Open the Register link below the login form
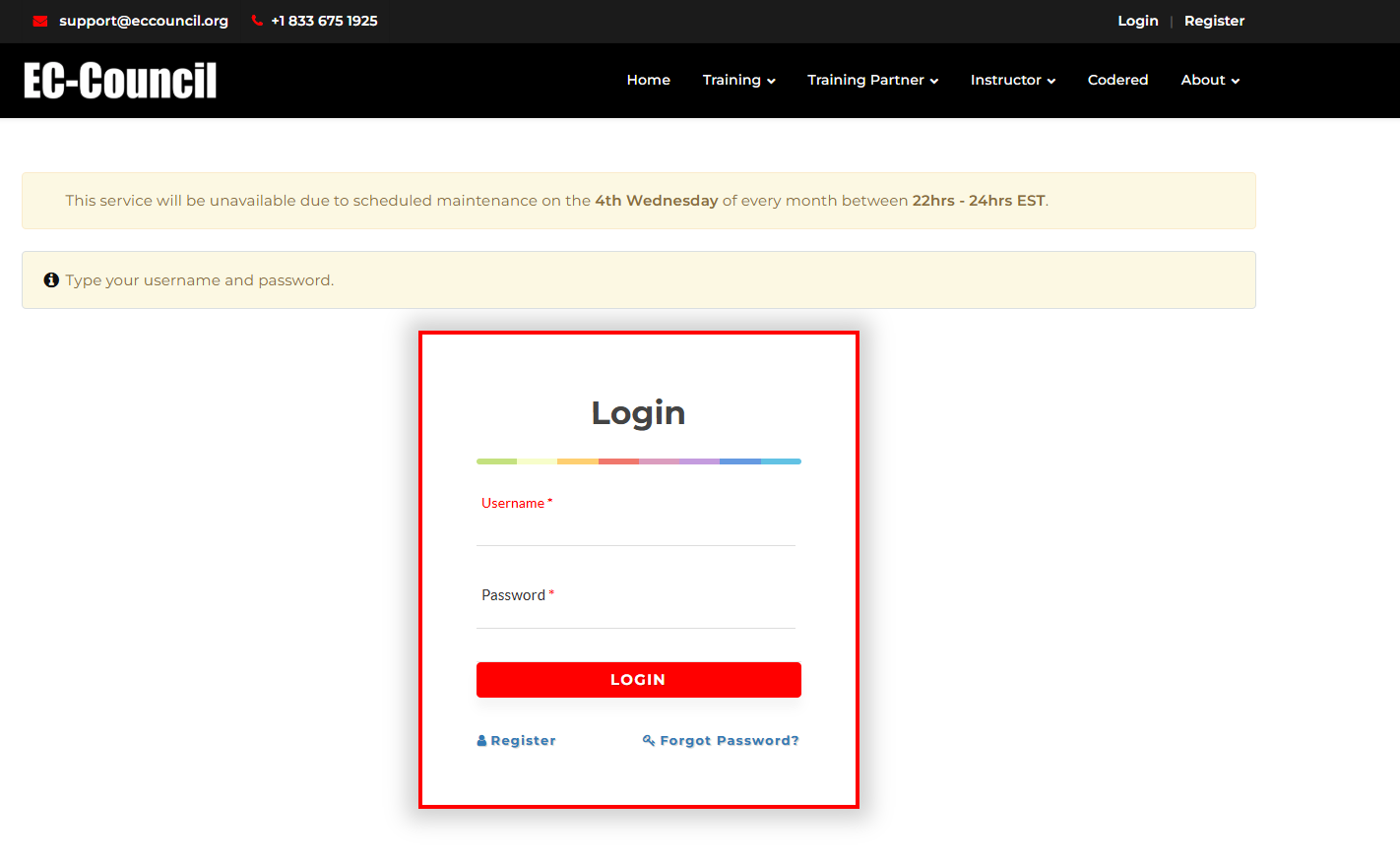Viewport: 1400px width, 860px height. [x=517, y=741]
